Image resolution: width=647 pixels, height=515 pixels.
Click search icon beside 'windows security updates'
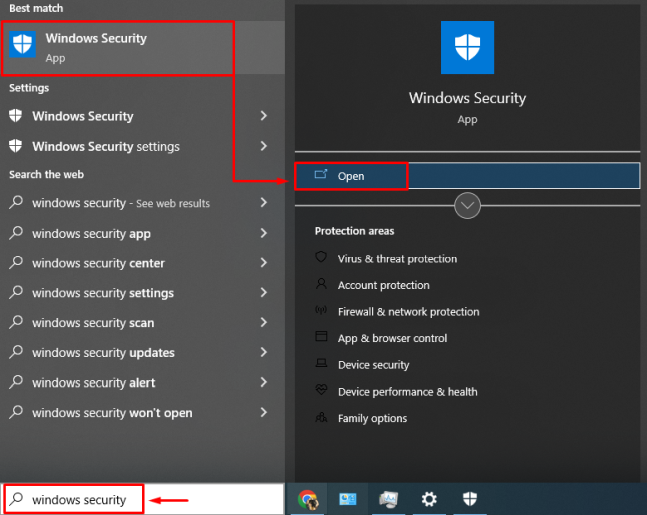coord(16,352)
